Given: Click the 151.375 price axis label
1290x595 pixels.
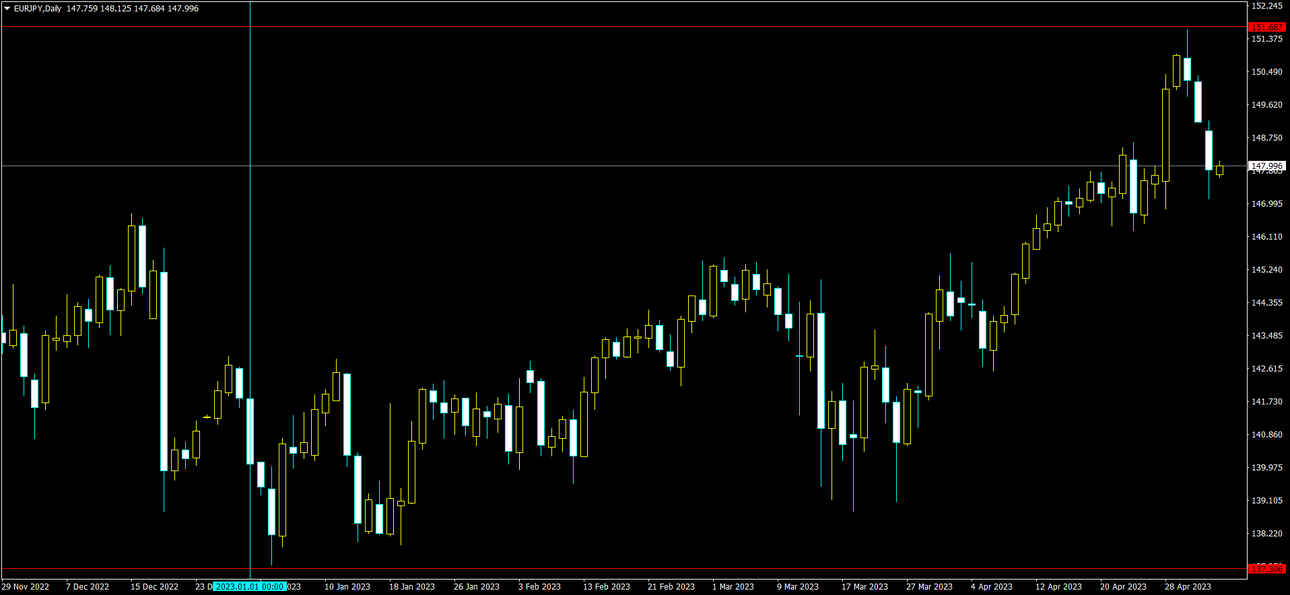Looking at the screenshot, I should pos(1267,39).
